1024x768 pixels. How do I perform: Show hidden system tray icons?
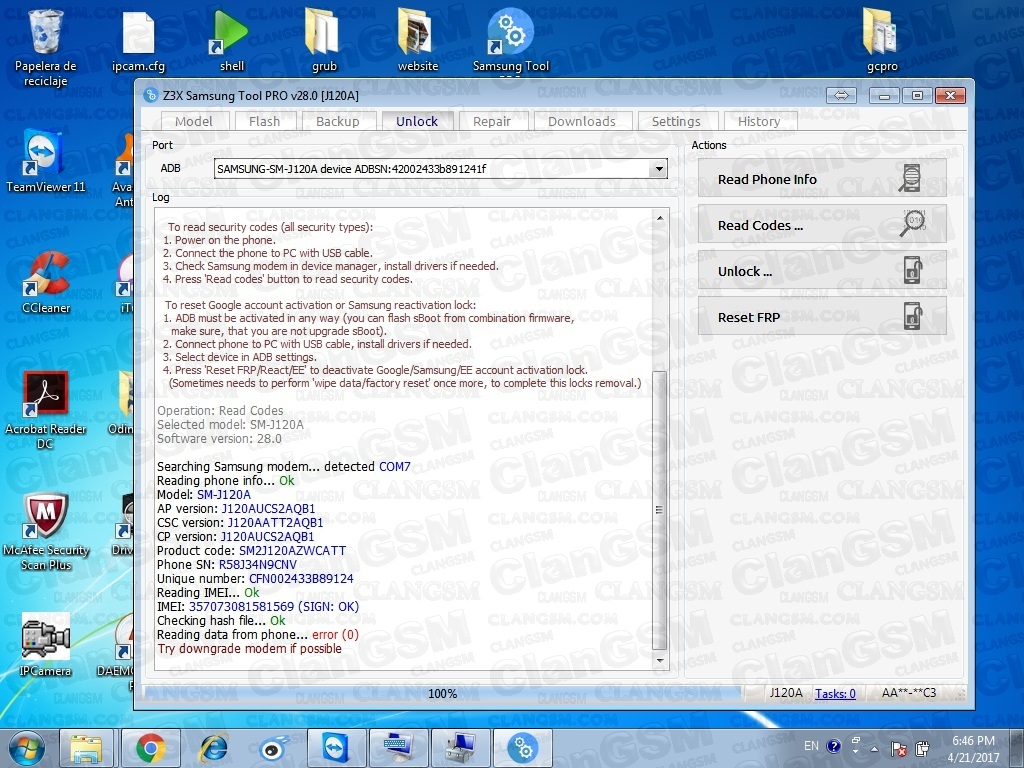coord(874,749)
